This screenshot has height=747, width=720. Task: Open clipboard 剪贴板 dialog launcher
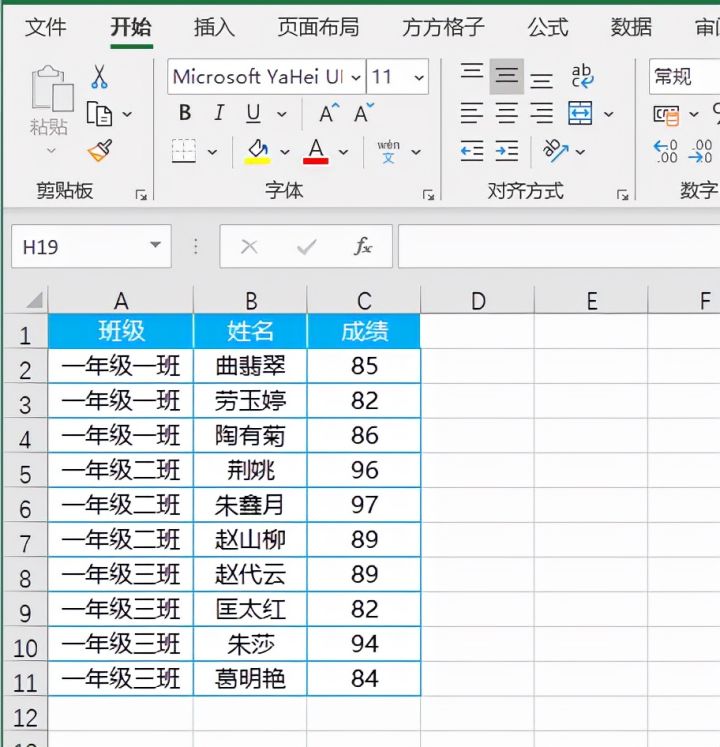[141, 194]
